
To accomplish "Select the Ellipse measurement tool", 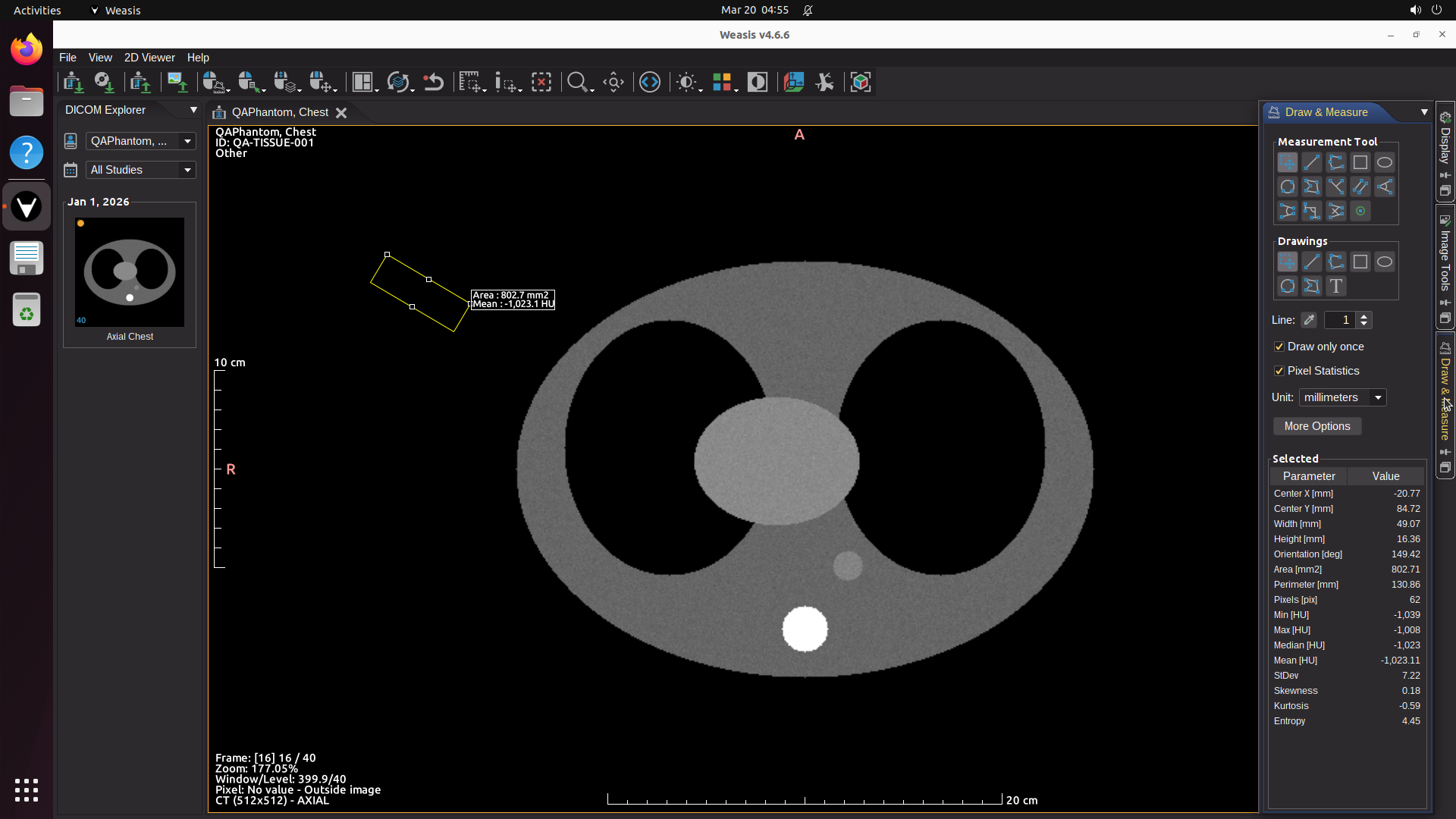I will tap(1384, 162).
